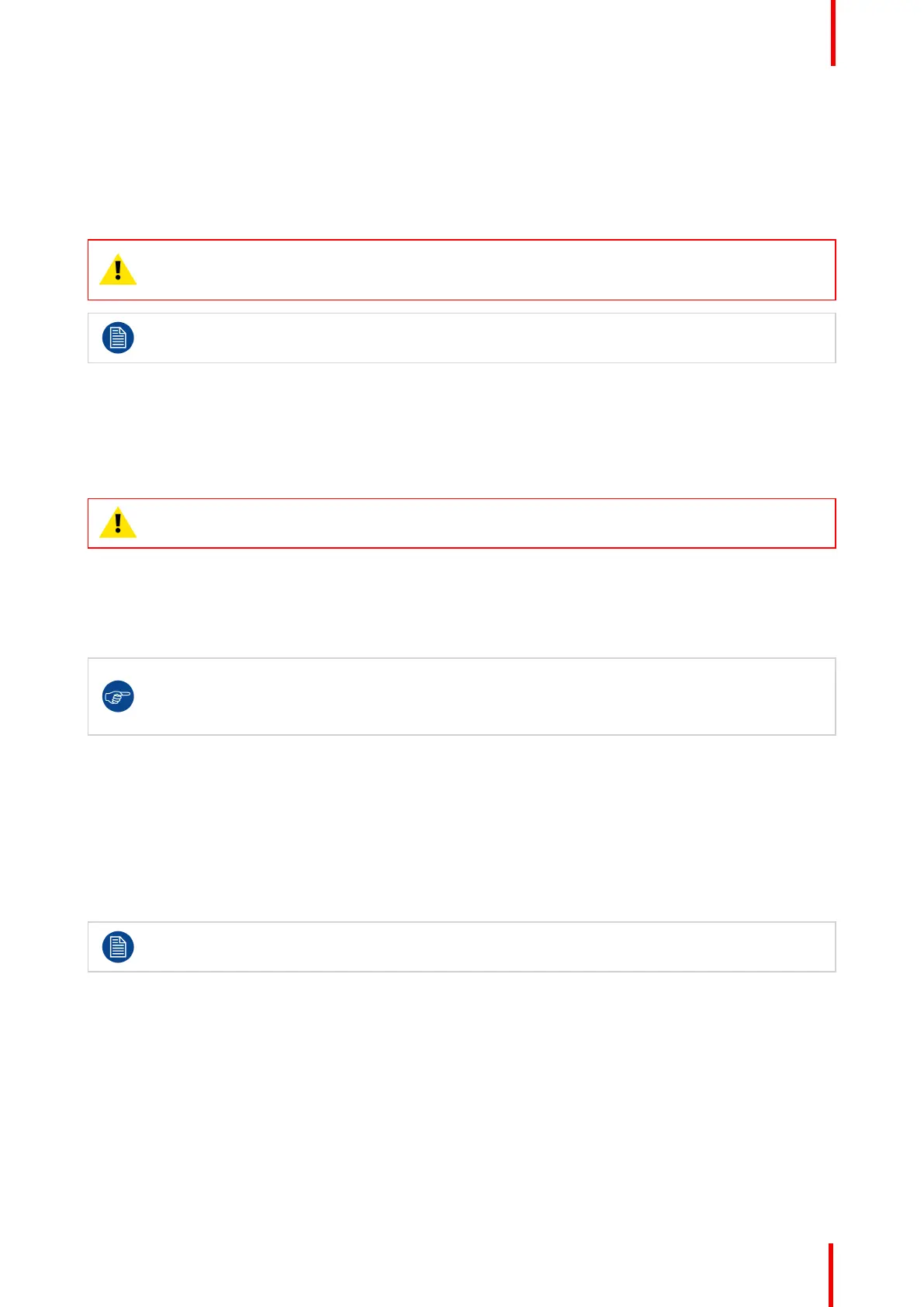
Task: Click inside the gray note box under the first caution
Action: (462, 338)
